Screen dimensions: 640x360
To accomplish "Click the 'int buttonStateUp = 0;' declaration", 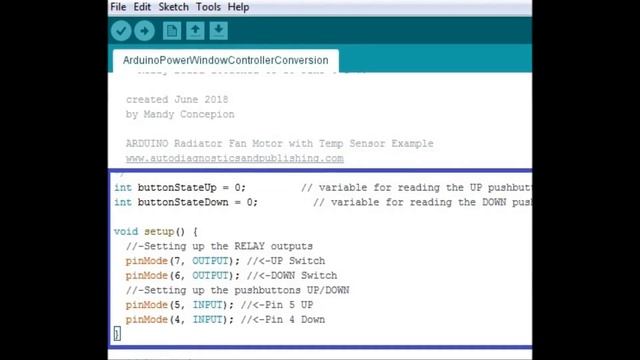I will tap(180, 188).
